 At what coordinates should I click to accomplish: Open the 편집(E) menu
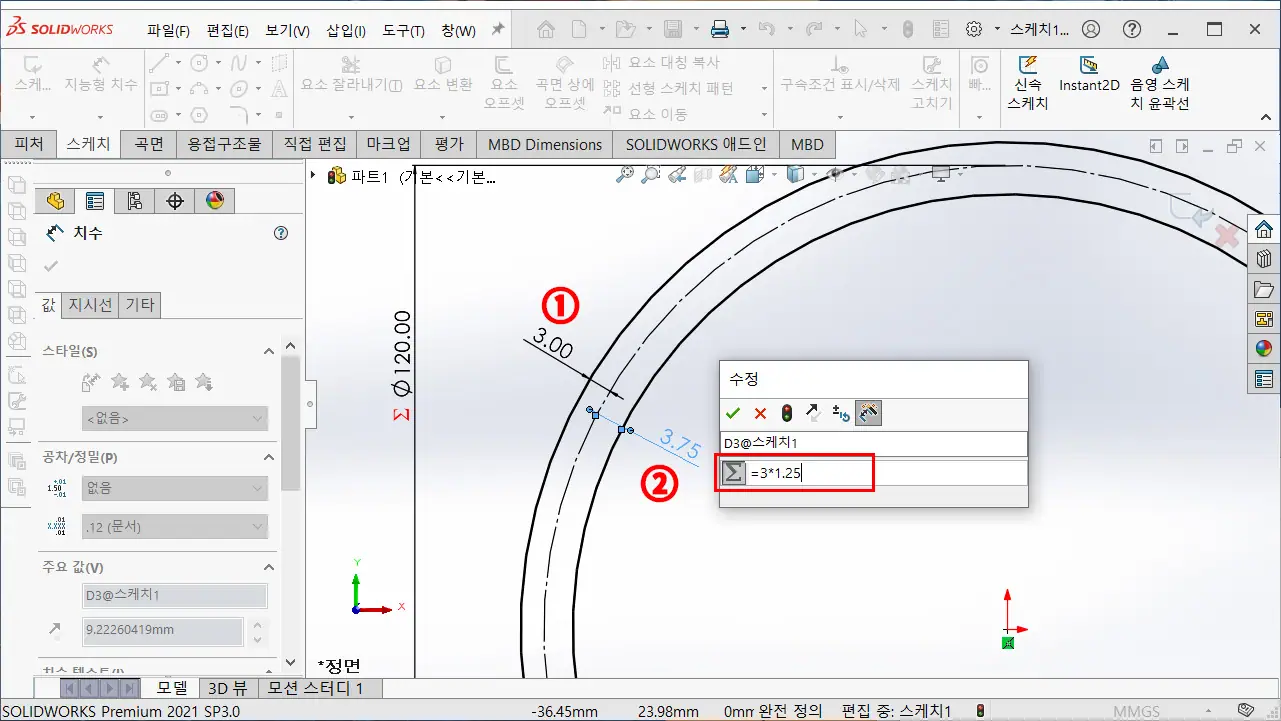(x=227, y=30)
